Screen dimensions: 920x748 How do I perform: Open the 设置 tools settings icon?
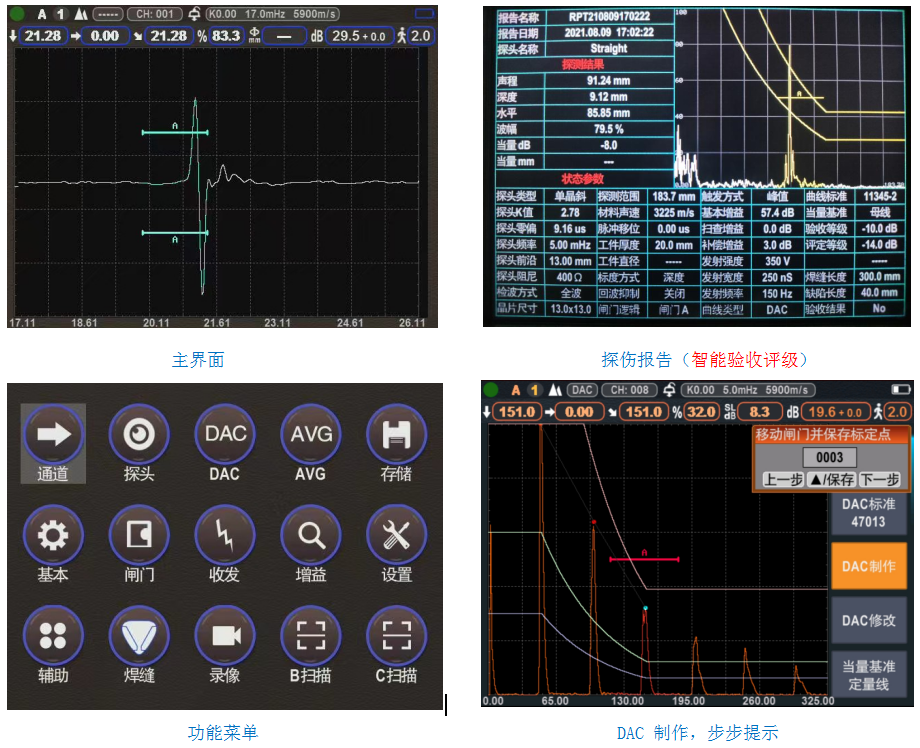pos(396,536)
